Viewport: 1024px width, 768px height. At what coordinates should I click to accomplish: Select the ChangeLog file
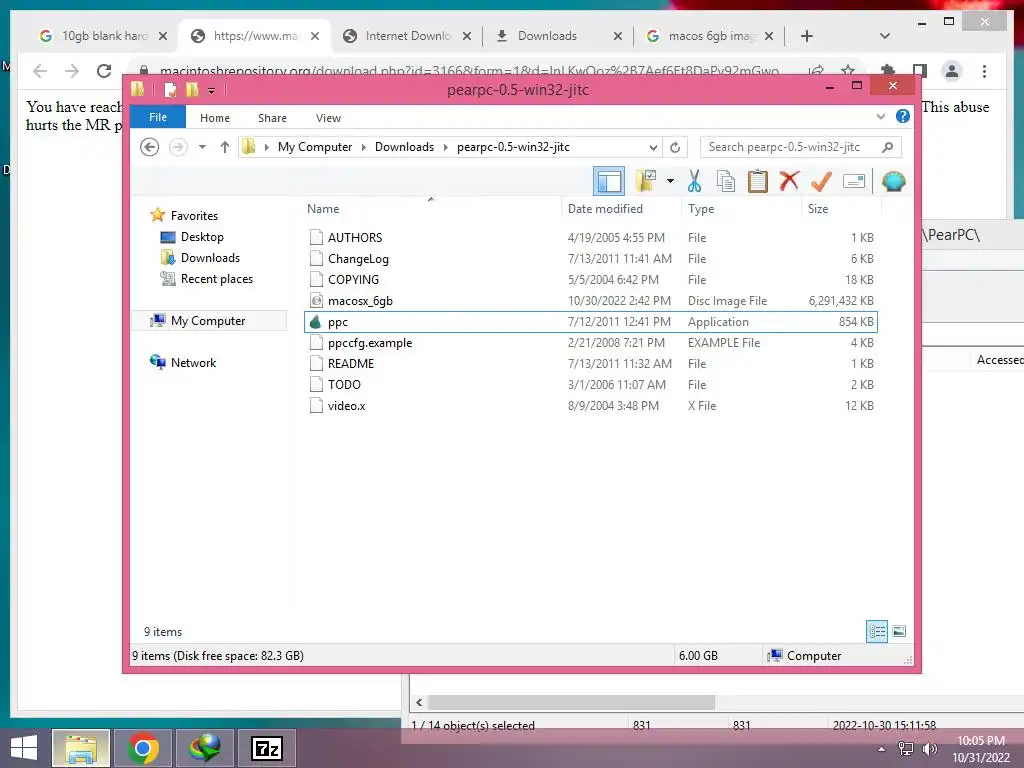590,259
